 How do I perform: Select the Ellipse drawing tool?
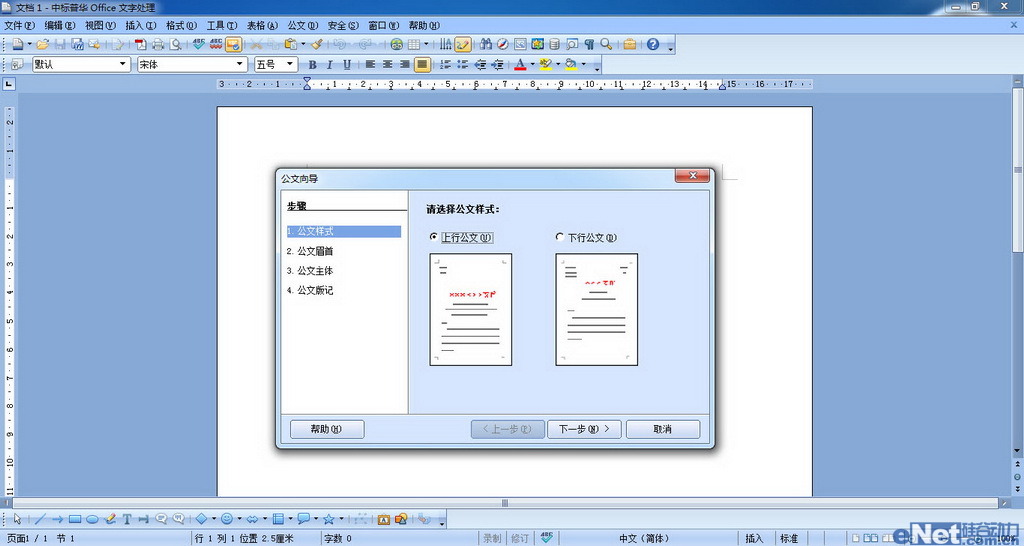point(92,519)
